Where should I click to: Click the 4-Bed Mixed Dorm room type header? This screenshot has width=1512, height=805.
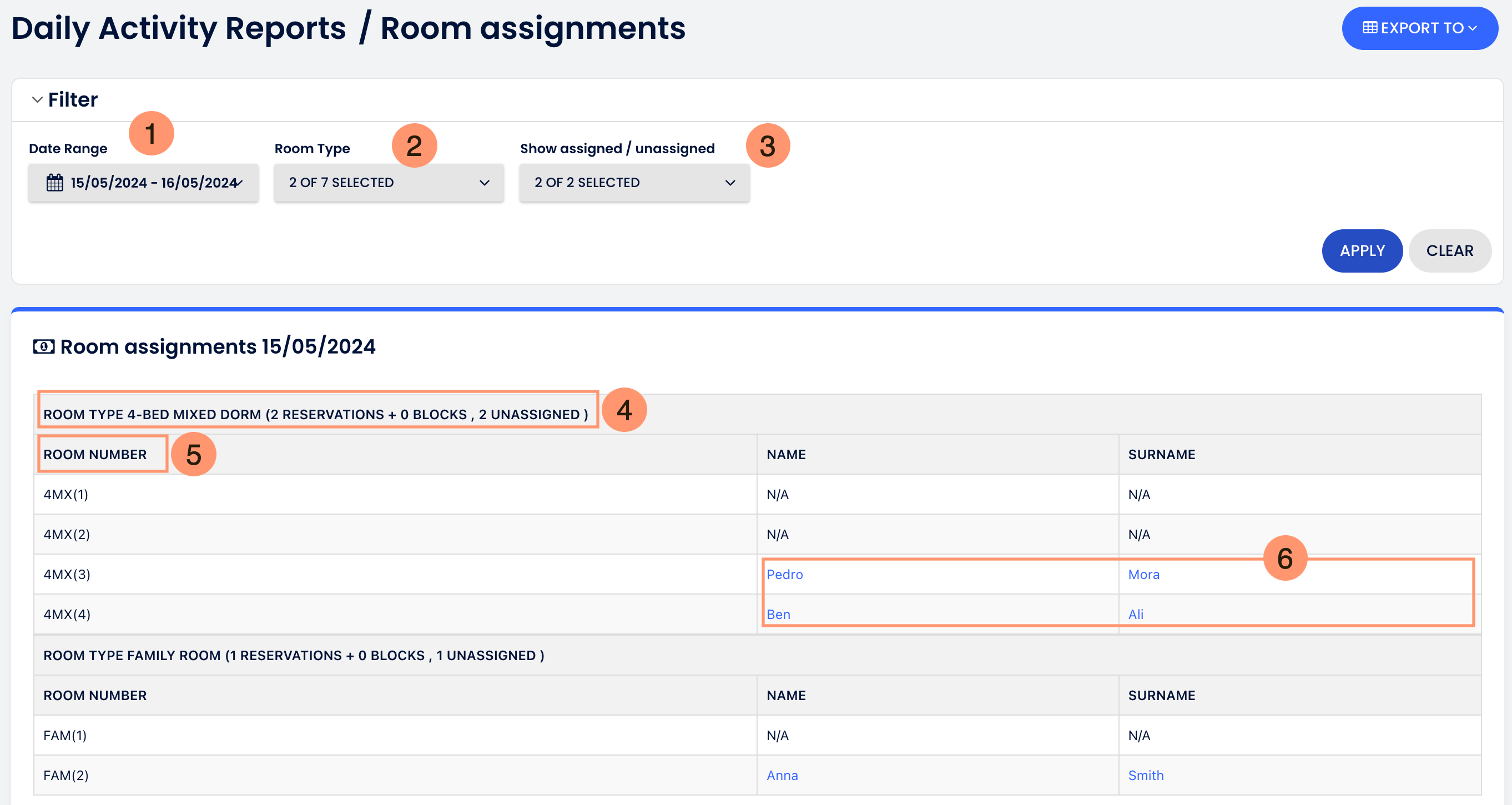[x=316, y=415]
